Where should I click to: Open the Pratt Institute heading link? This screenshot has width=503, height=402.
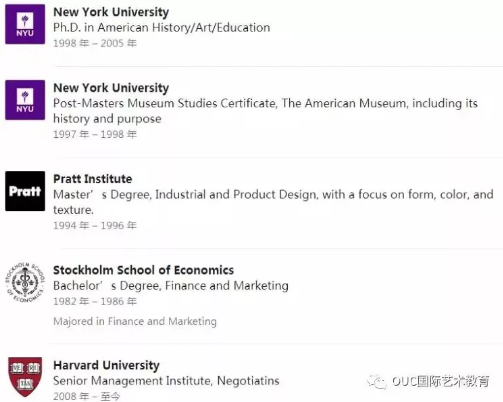click(93, 179)
